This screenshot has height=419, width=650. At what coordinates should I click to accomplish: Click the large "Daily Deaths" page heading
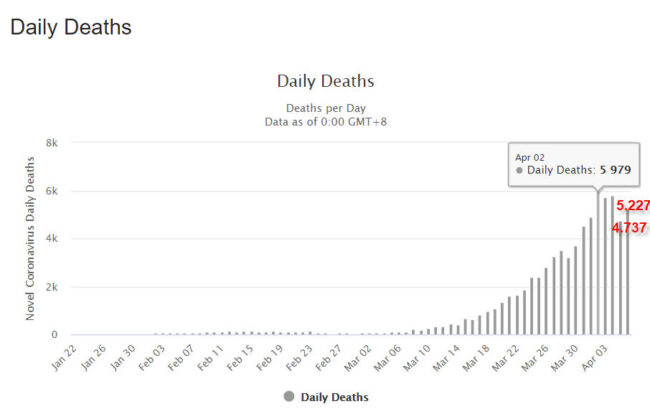click(x=71, y=28)
